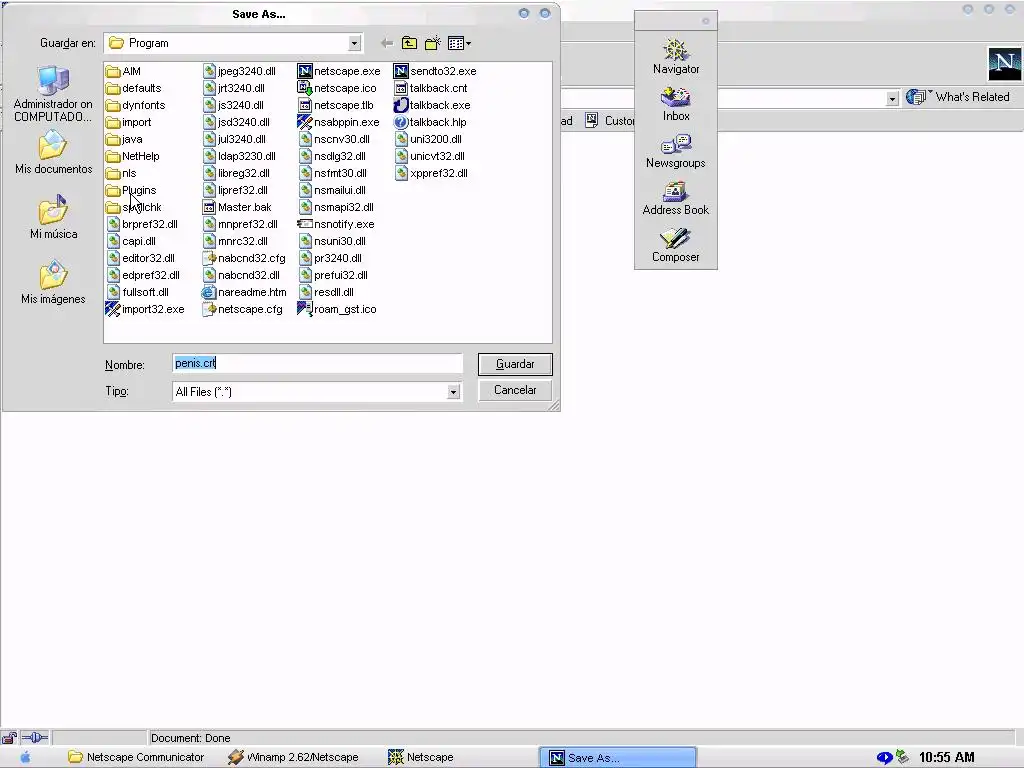Create a new folder in Program
Screen dimensions: 1024x768
(x=432, y=43)
